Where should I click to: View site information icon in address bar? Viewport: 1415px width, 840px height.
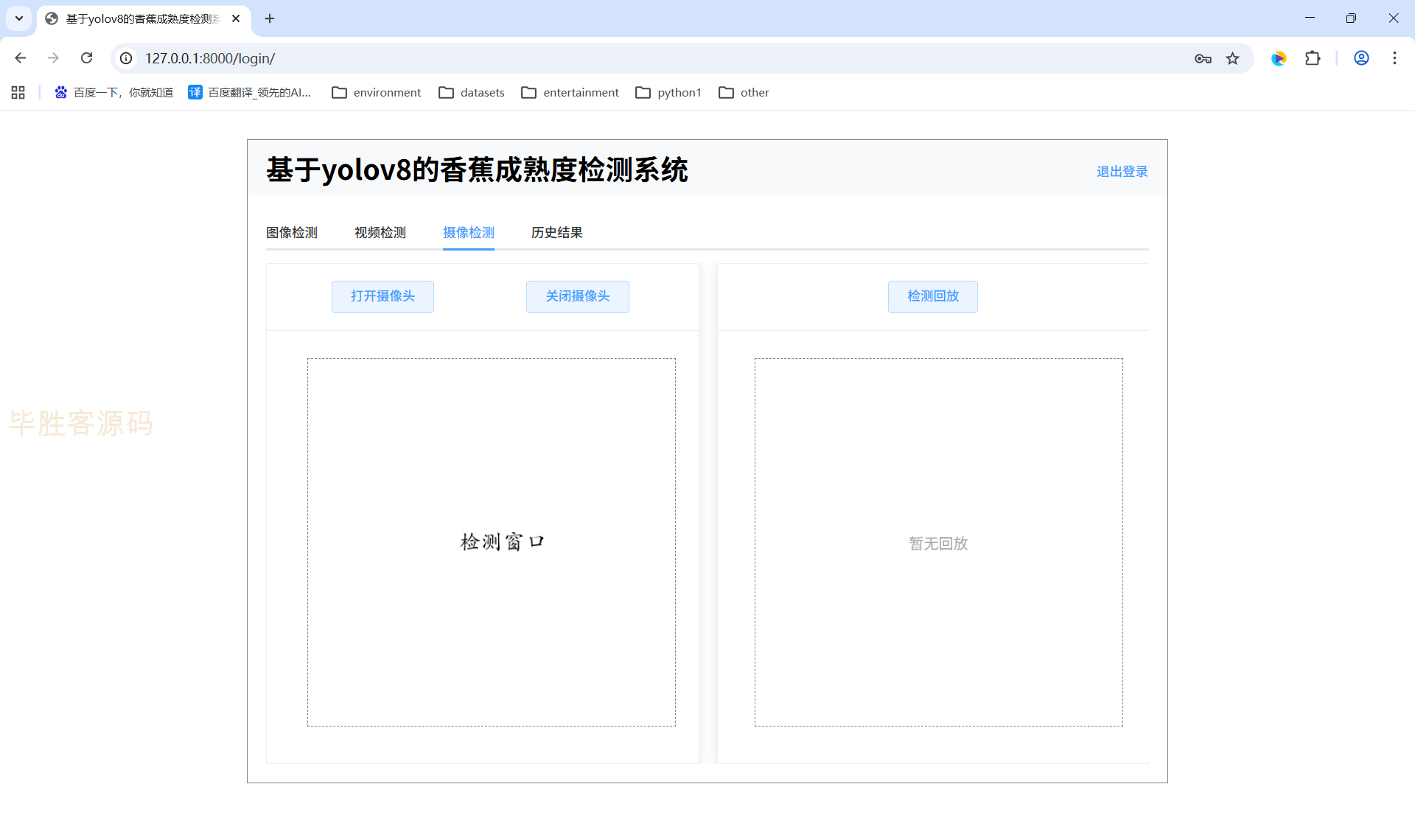127,58
